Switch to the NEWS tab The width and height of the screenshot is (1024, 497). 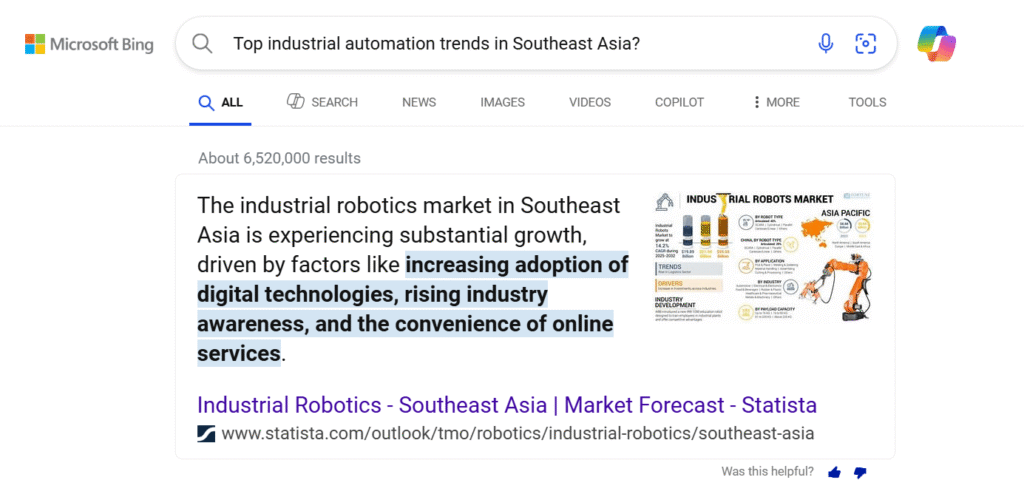(419, 103)
